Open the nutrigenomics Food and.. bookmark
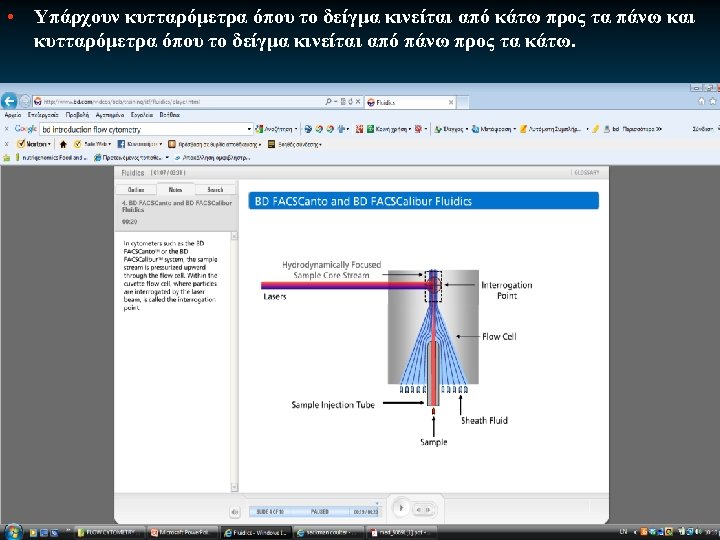The image size is (720, 540). click(x=51, y=158)
